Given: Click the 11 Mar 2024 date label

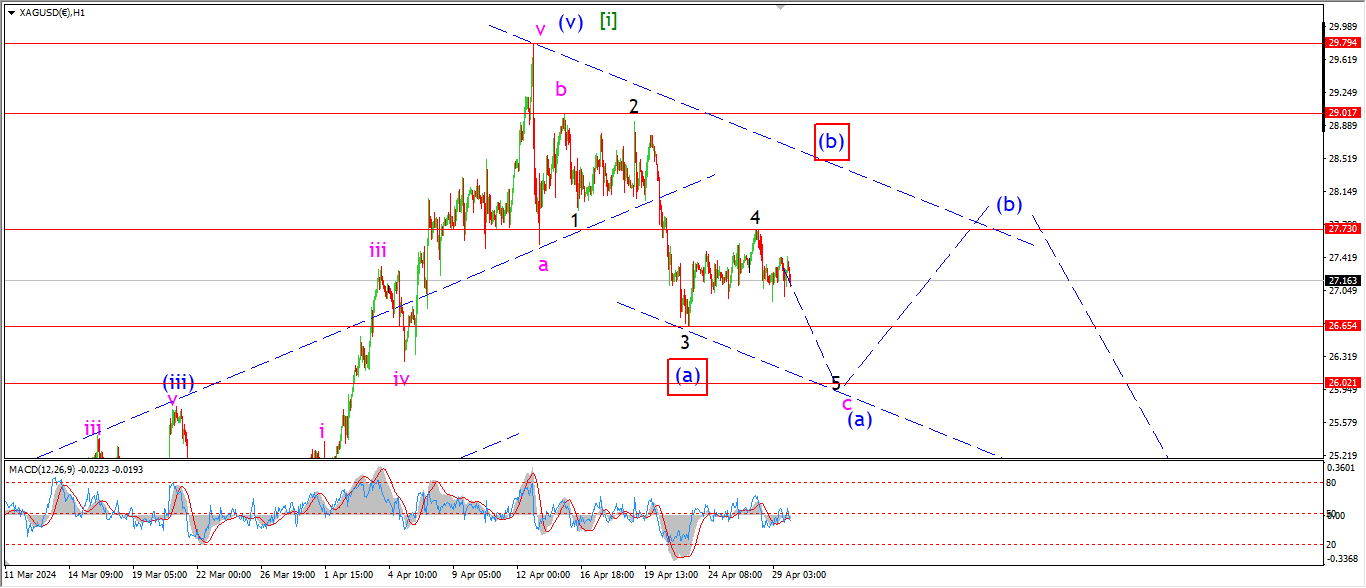Looking at the screenshot, I should (x=31, y=575).
